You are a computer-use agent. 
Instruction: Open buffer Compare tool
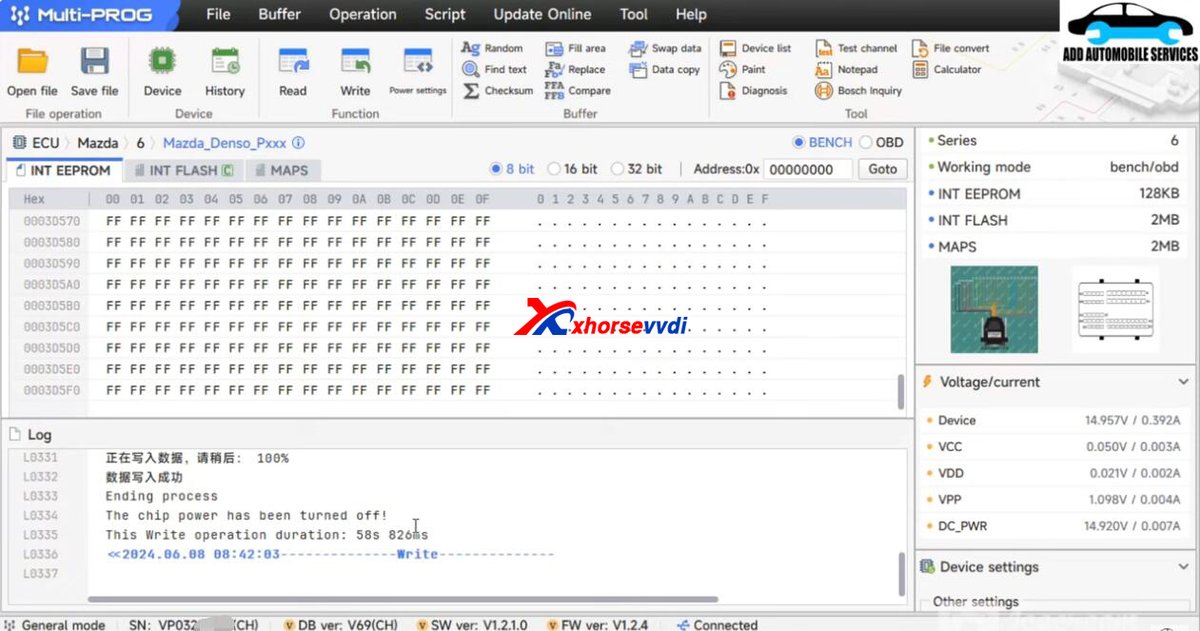pyautogui.click(x=578, y=90)
